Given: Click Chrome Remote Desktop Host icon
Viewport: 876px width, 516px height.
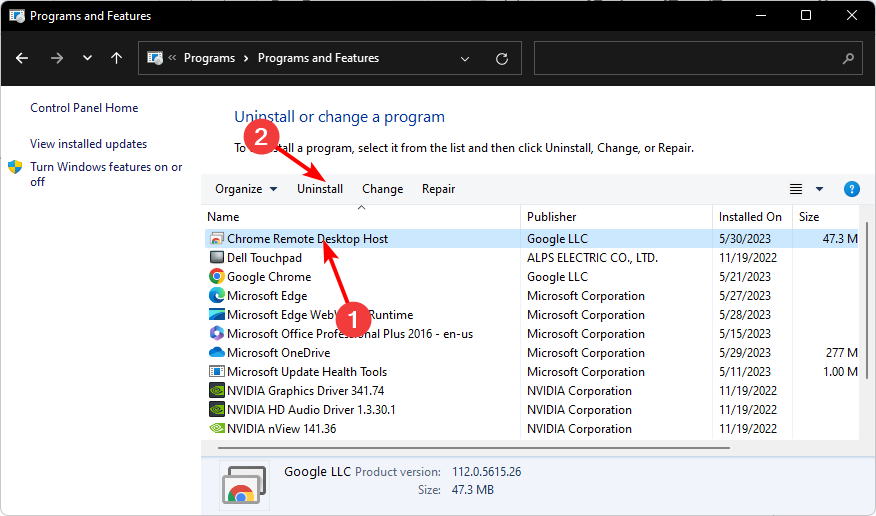Looking at the screenshot, I should click(216, 239).
